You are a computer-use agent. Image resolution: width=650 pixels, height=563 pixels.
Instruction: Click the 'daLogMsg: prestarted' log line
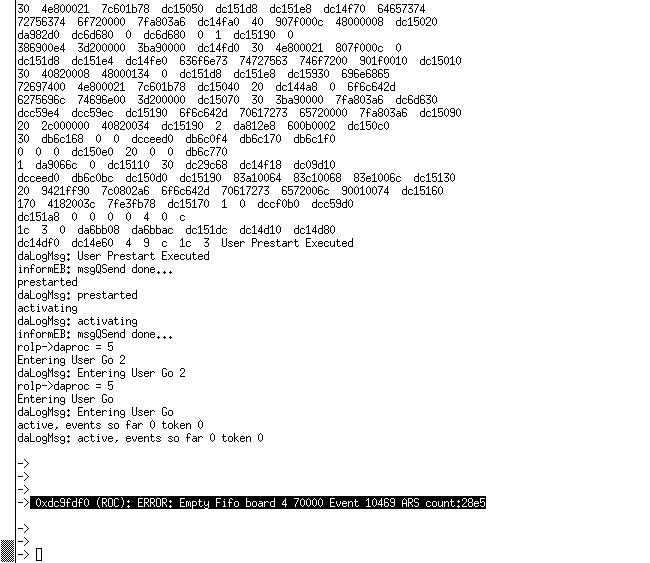tap(77, 295)
